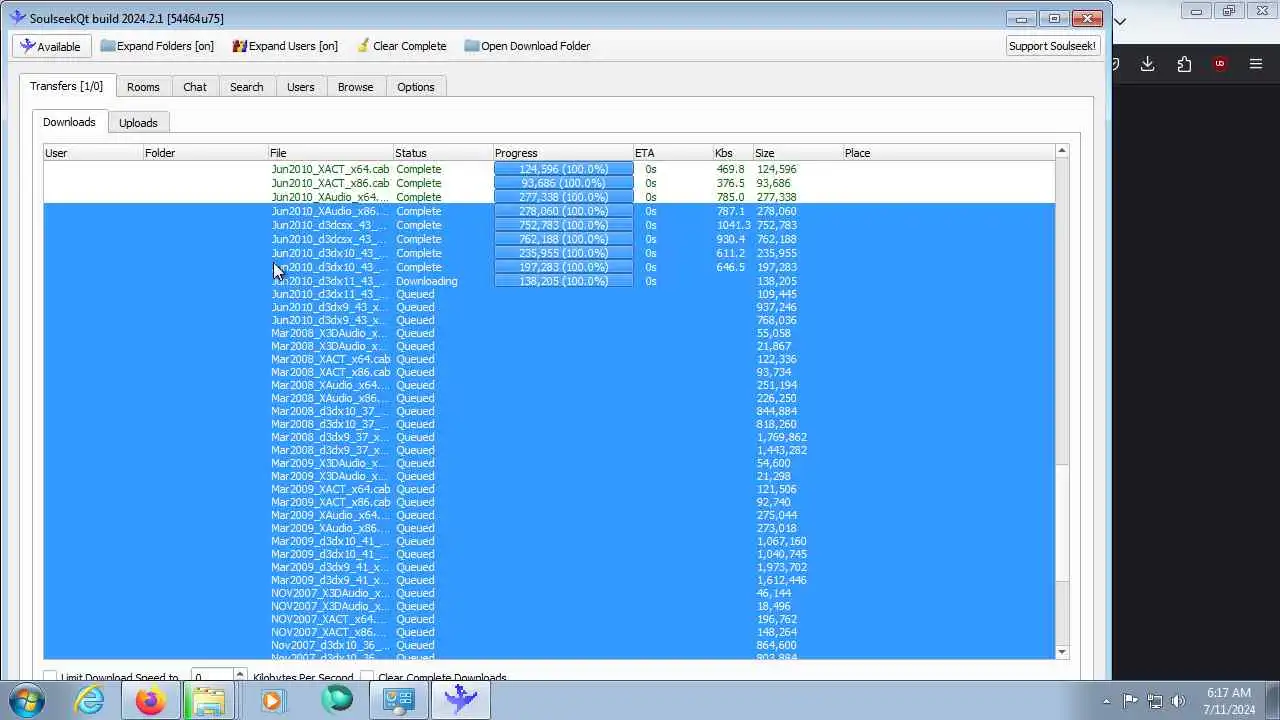Click the 469.8 Kbs value
The height and width of the screenshot is (720, 1280).
730,169
